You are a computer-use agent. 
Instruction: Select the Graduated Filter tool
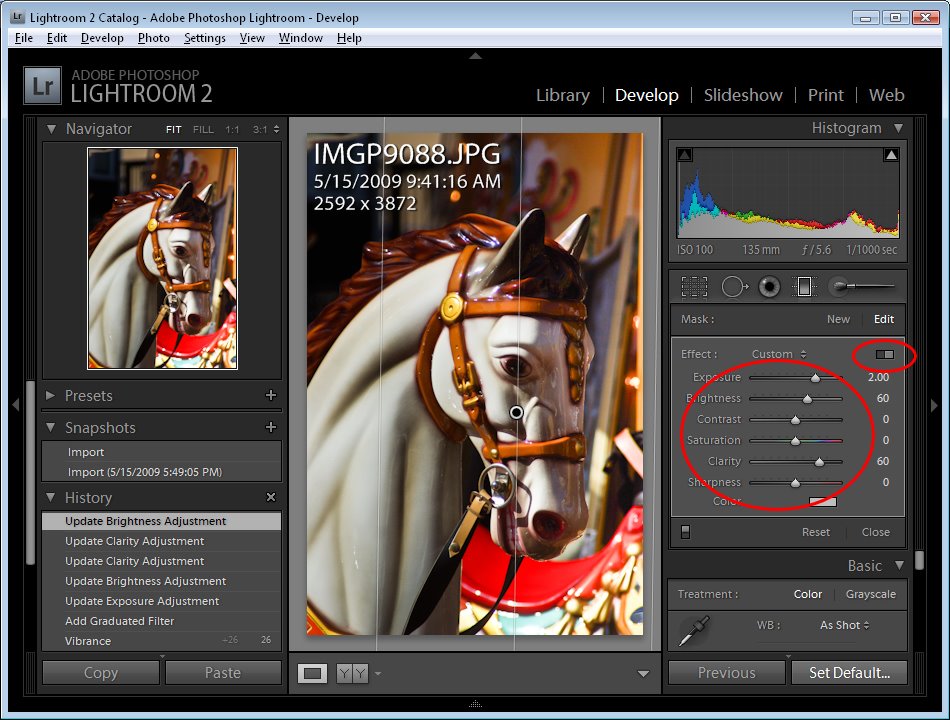point(804,287)
